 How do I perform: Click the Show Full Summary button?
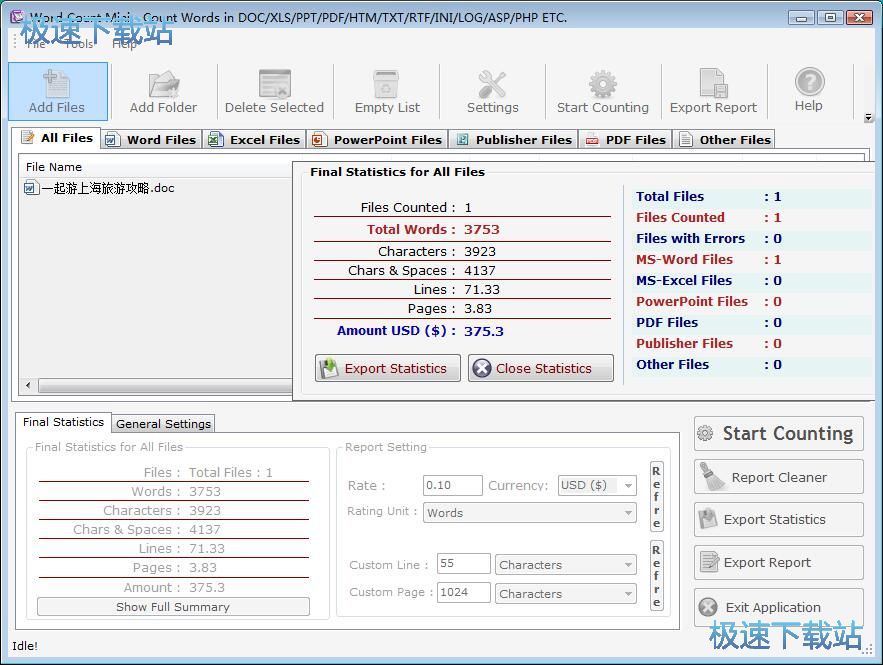coord(173,607)
